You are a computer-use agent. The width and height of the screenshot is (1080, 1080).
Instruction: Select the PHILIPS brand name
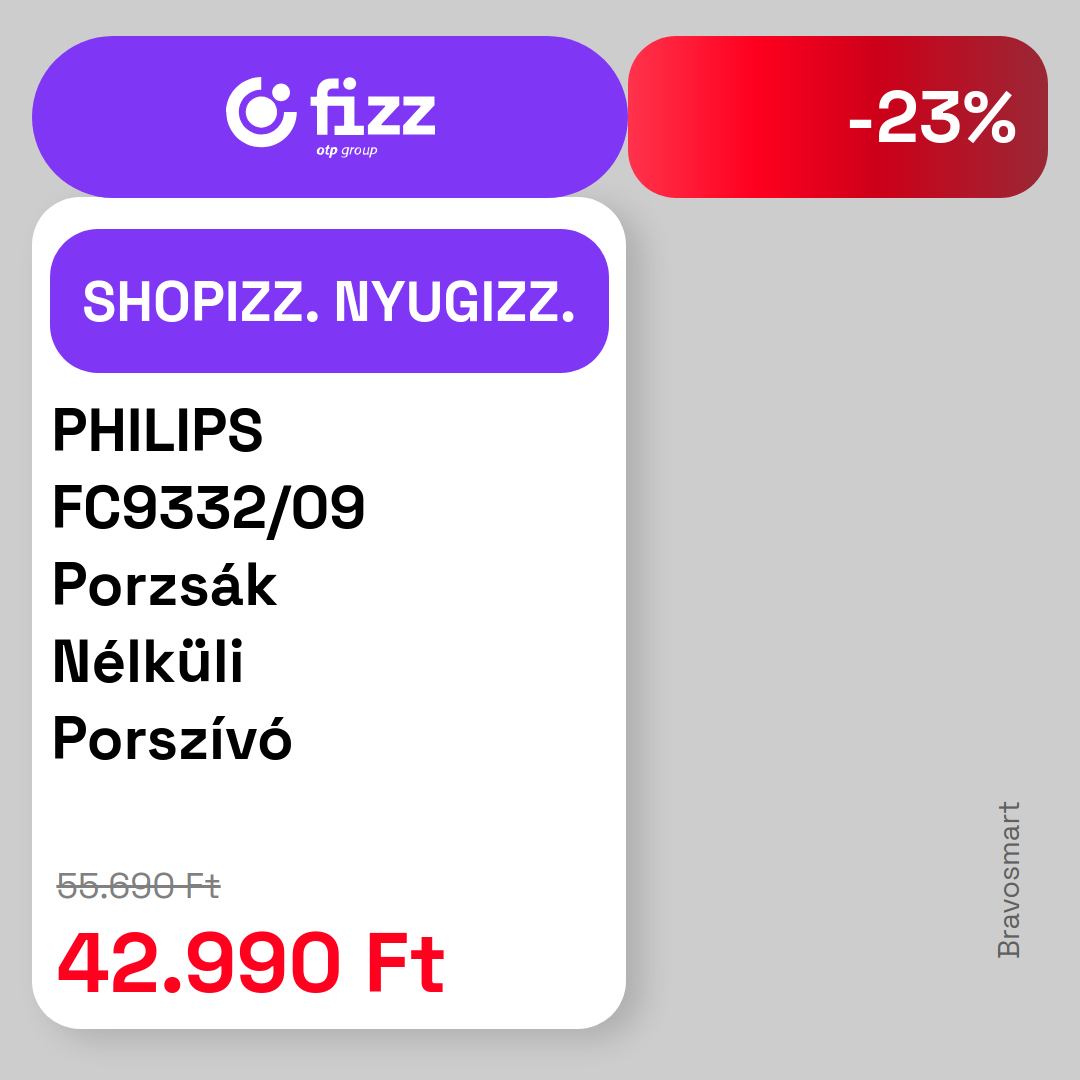coord(158,430)
